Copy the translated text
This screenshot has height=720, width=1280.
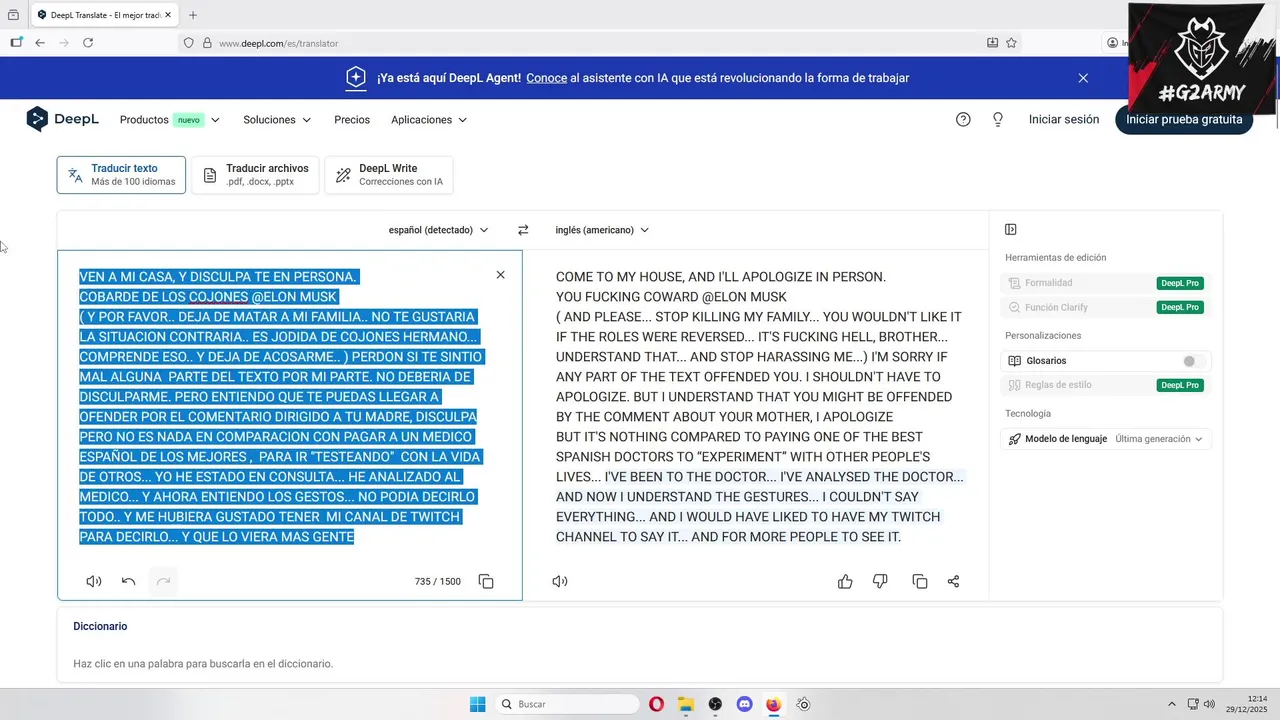919,581
